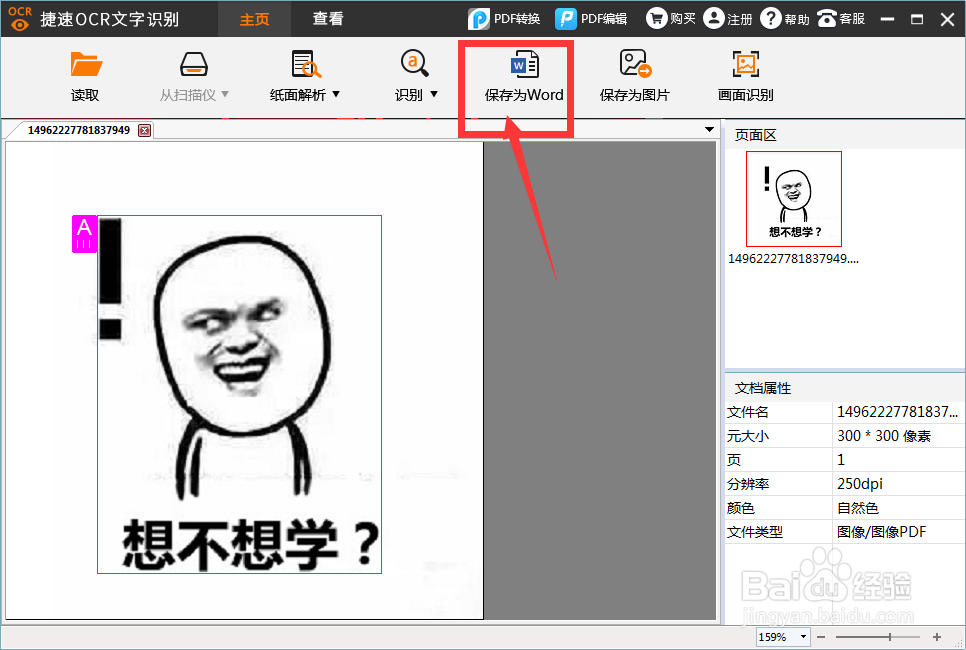Click the 文件名 property row
The image size is (966, 650).
click(844, 412)
